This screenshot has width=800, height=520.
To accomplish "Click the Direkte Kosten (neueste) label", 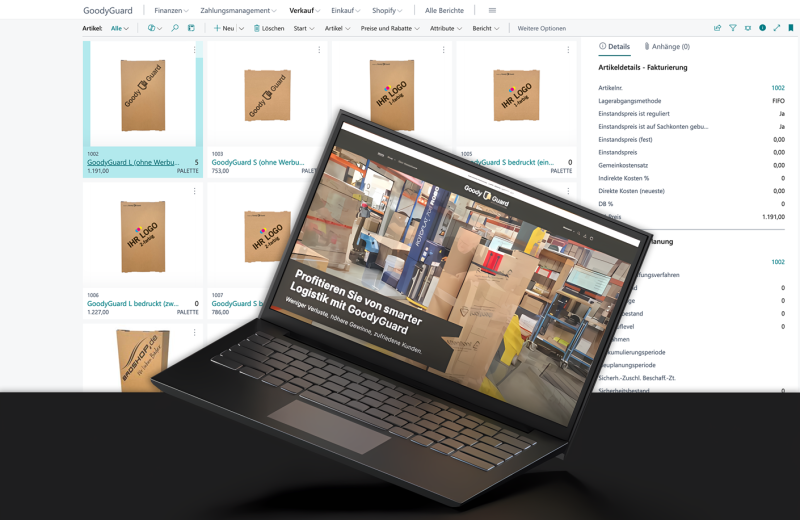I will pyautogui.click(x=632, y=191).
